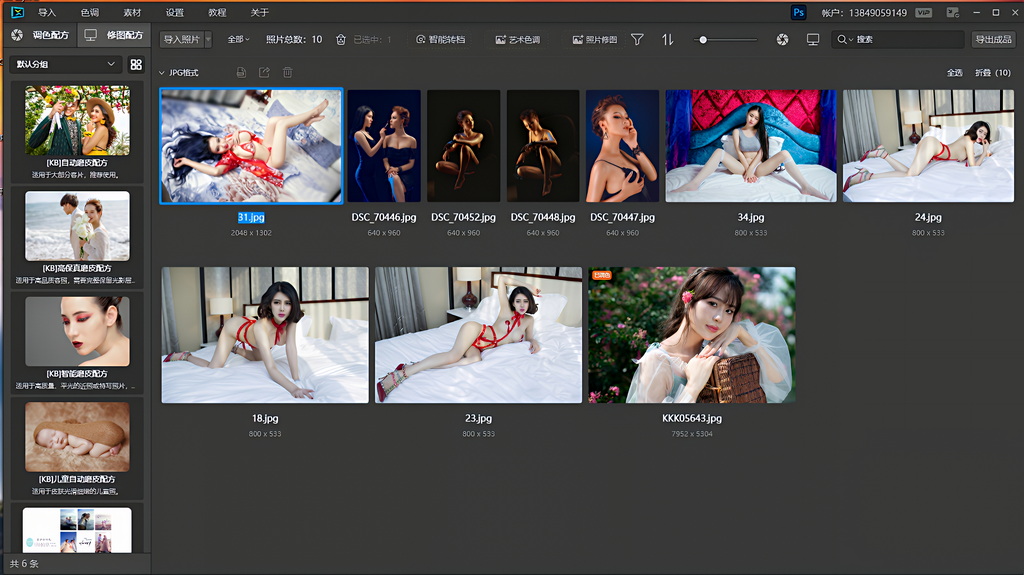Image resolution: width=1024 pixels, height=575 pixels.
Task: Switch to 修图配方 preset mode
Action: 113,35
